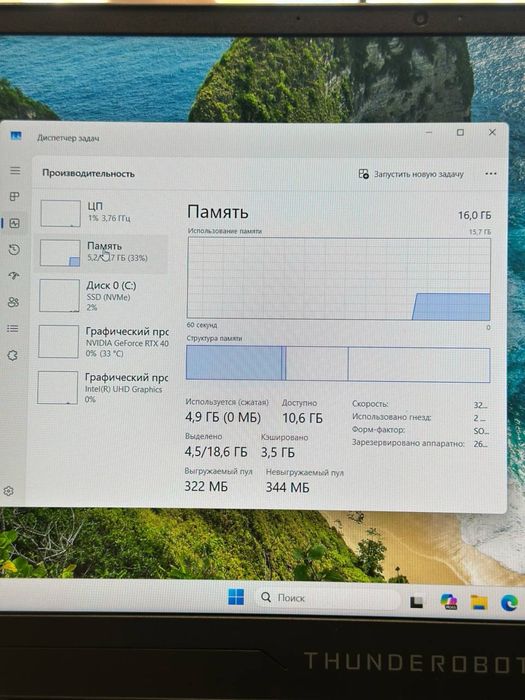525x700 pixels.
Task: Open the hamburger navigation menu
Action: click(x=15, y=171)
